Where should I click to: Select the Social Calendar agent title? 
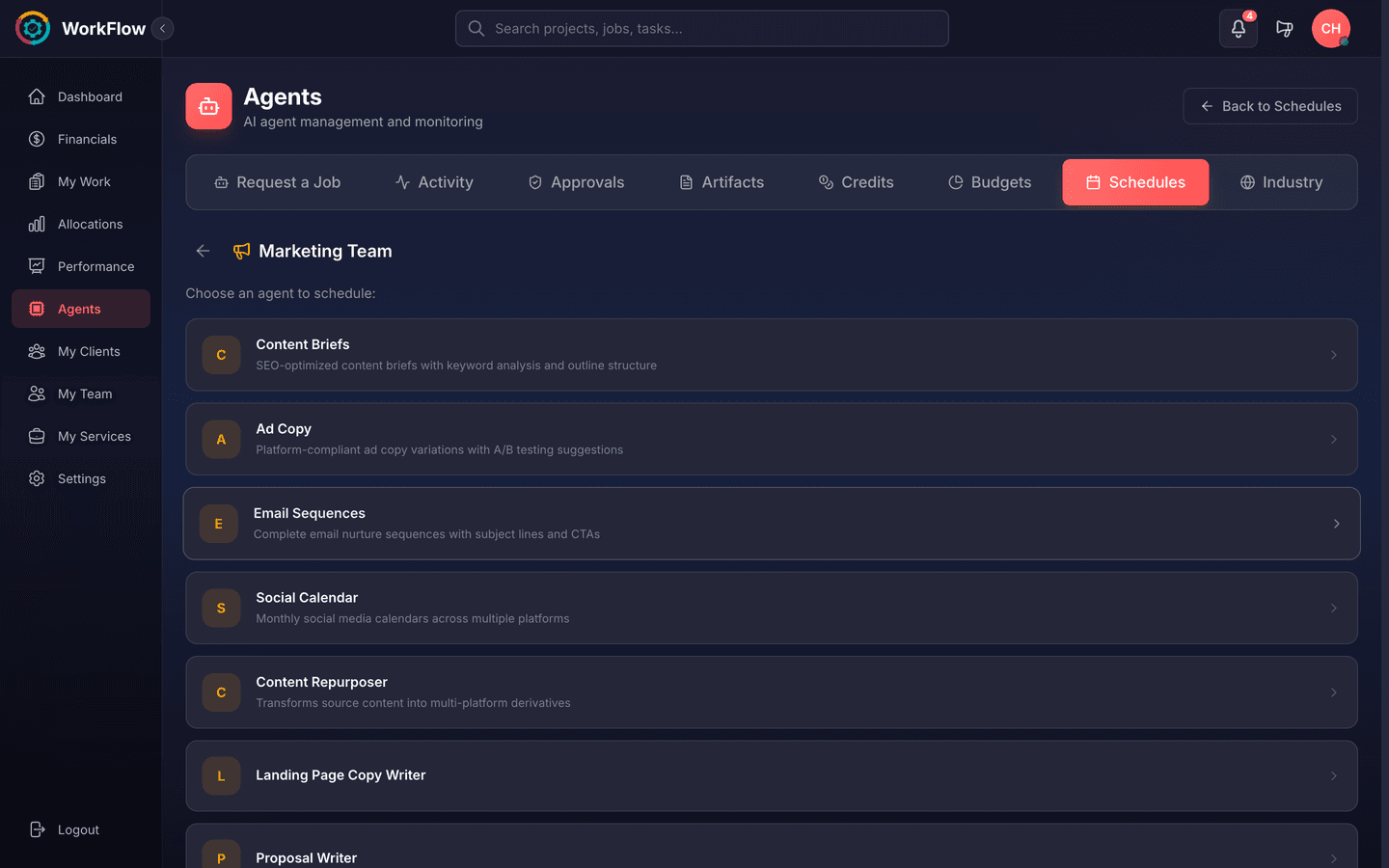point(307,598)
